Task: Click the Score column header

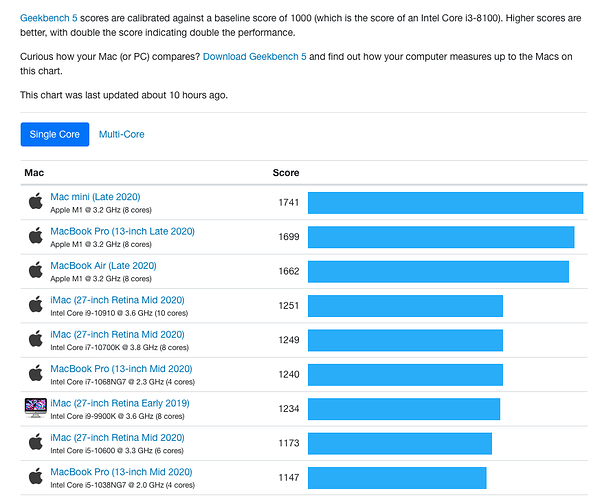Action: point(286,173)
